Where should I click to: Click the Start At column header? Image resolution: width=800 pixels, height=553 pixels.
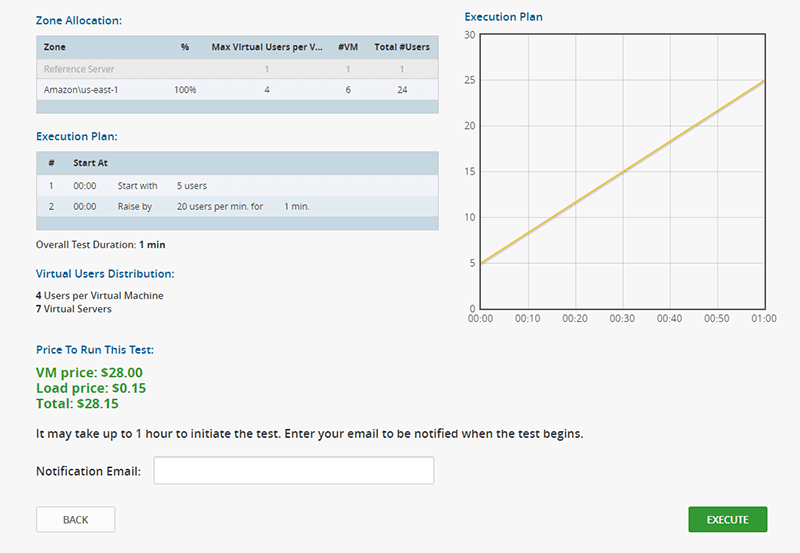90,163
